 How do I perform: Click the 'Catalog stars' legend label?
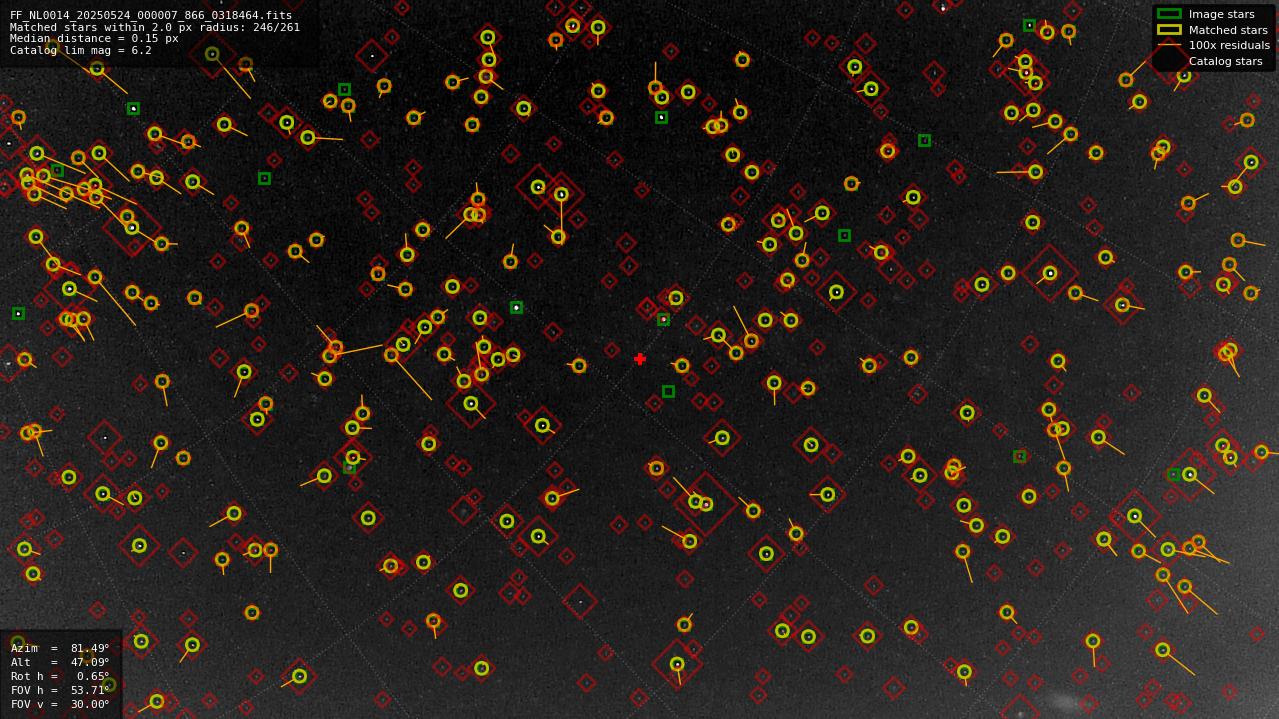pos(1225,61)
